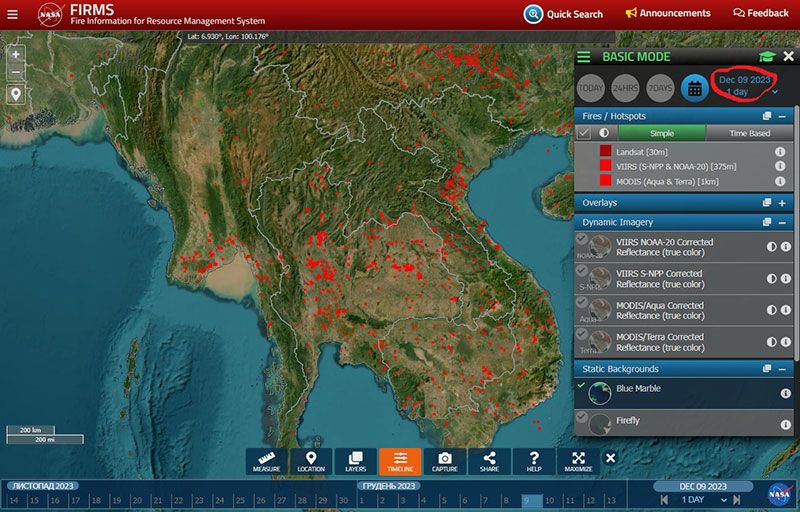Enable VIIRS NOAA-20 Corrected Reflectance layer

tap(582, 239)
